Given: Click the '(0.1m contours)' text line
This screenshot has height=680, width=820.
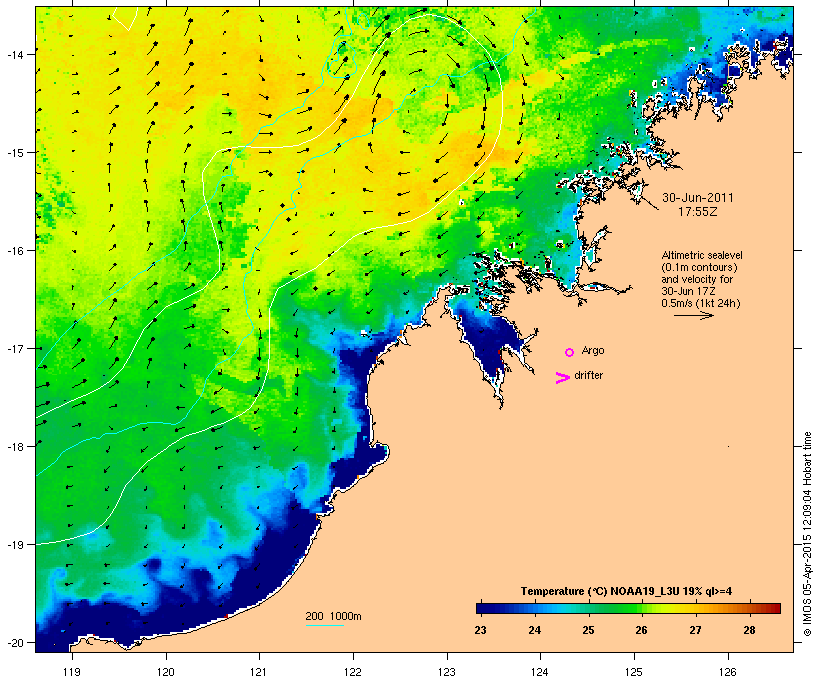Looking at the screenshot, I should pos(699,267).
